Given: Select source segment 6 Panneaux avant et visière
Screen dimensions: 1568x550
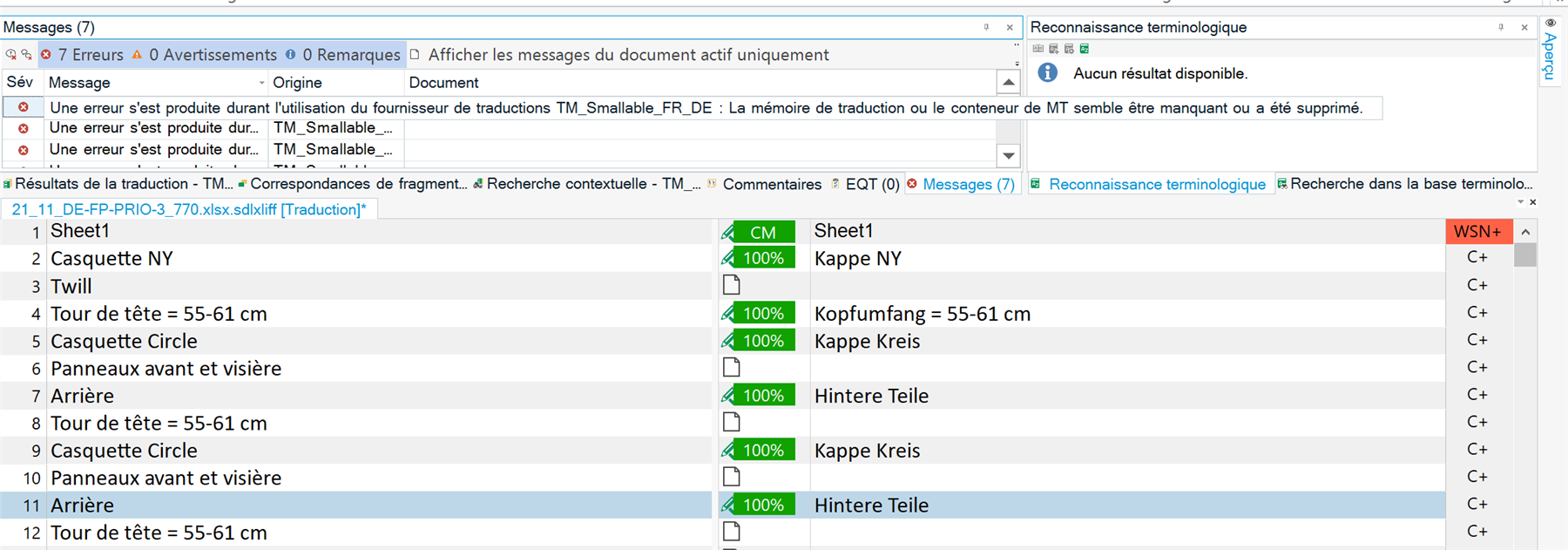Looking at the screenshot, I should pos(166,369).
